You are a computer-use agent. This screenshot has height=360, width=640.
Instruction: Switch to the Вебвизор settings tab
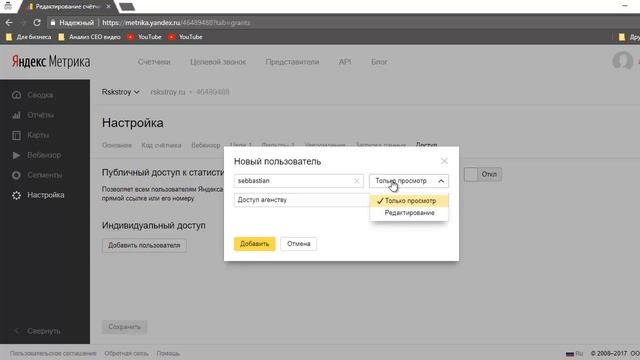point(206,145)
